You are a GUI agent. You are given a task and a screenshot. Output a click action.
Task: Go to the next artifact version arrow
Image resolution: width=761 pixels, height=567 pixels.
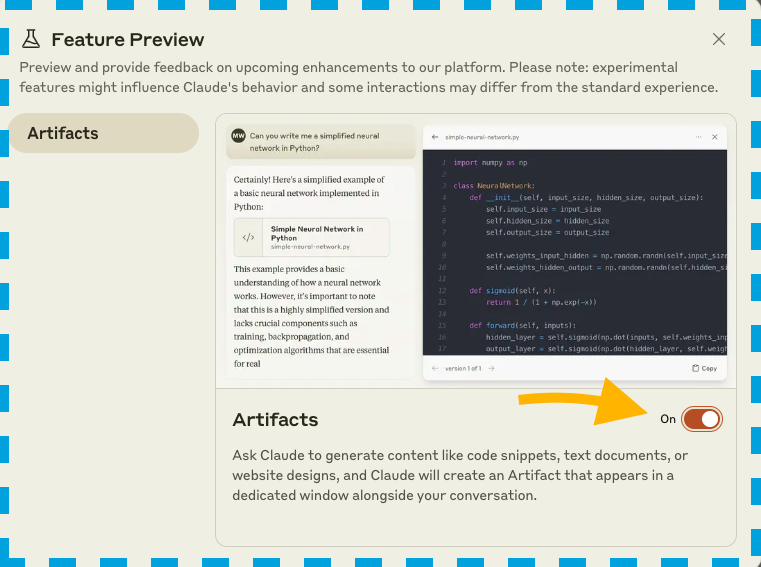click(490, 368)
